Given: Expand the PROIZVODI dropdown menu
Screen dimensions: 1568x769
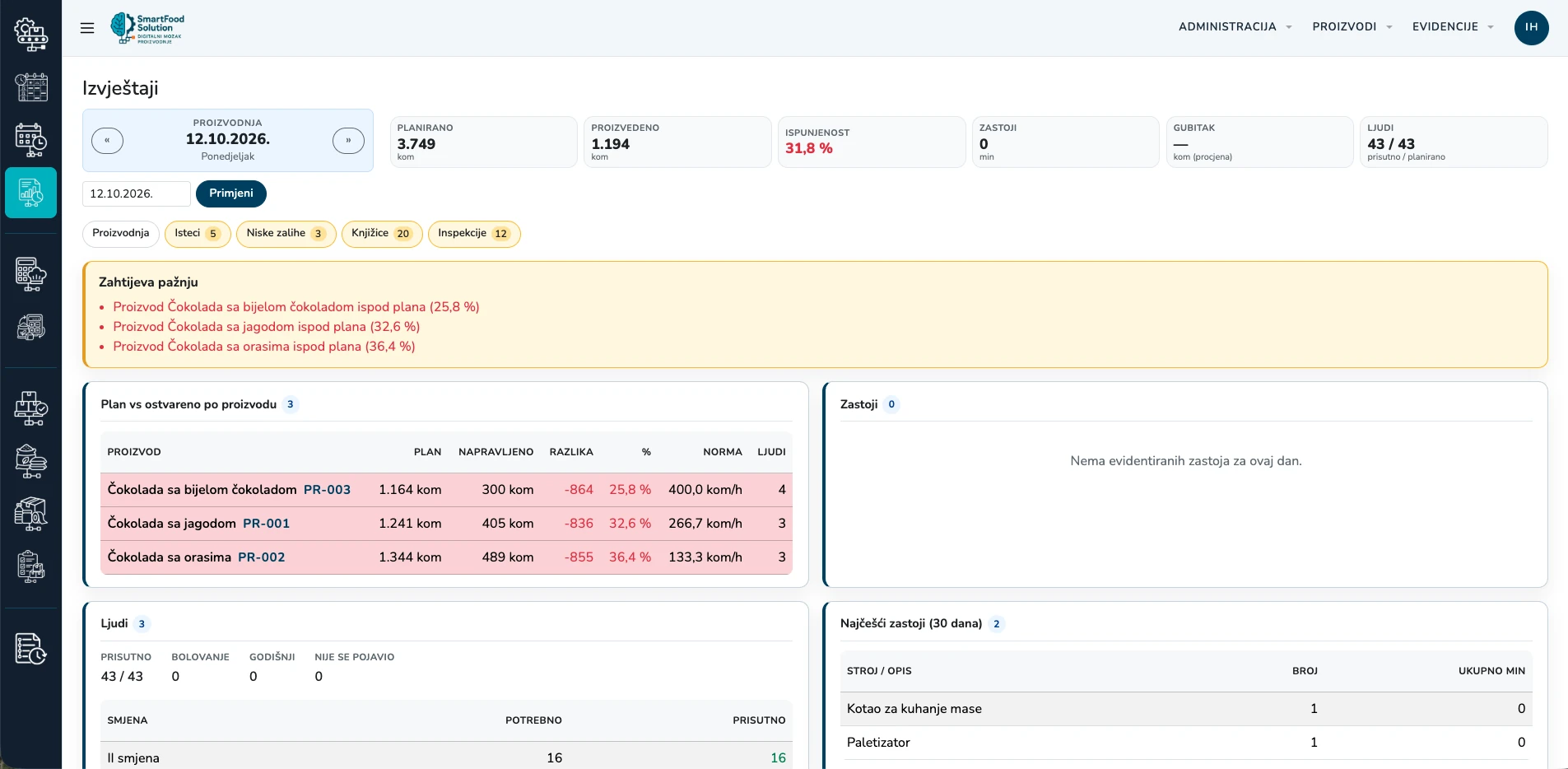Looking at the screenshot, I should (x=1352, y=27).
